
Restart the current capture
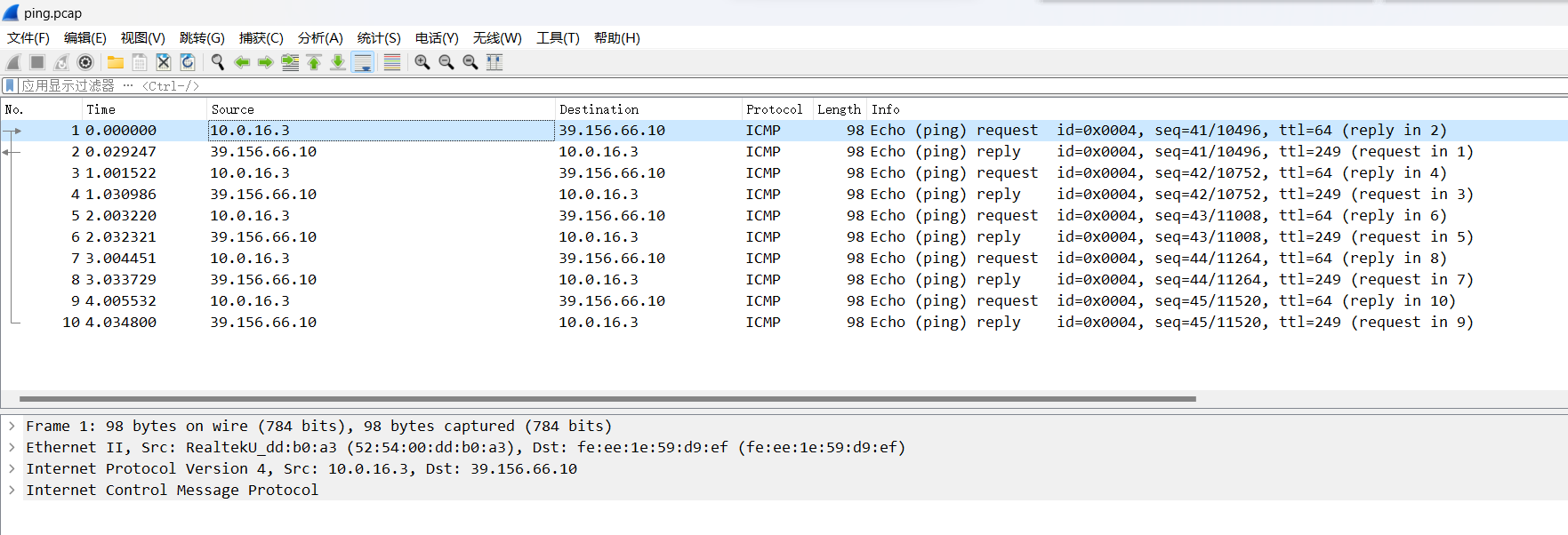click(61, 62)
